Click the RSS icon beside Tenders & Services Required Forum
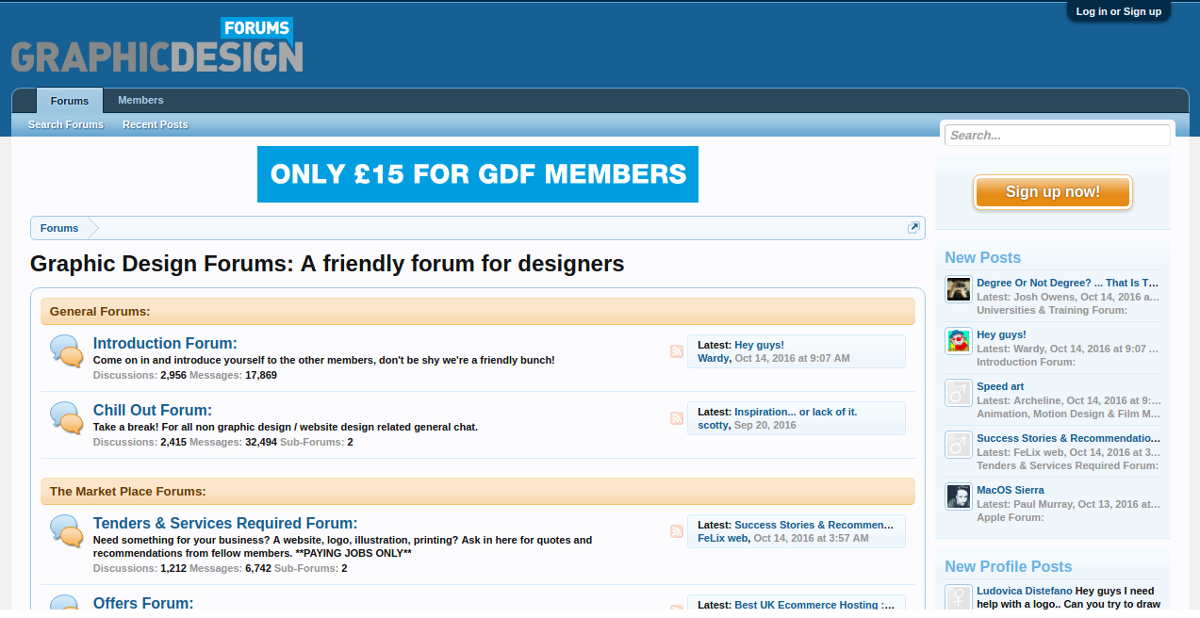The width and height of the screenshot is (1200, 618). click(x=676, y=531)
